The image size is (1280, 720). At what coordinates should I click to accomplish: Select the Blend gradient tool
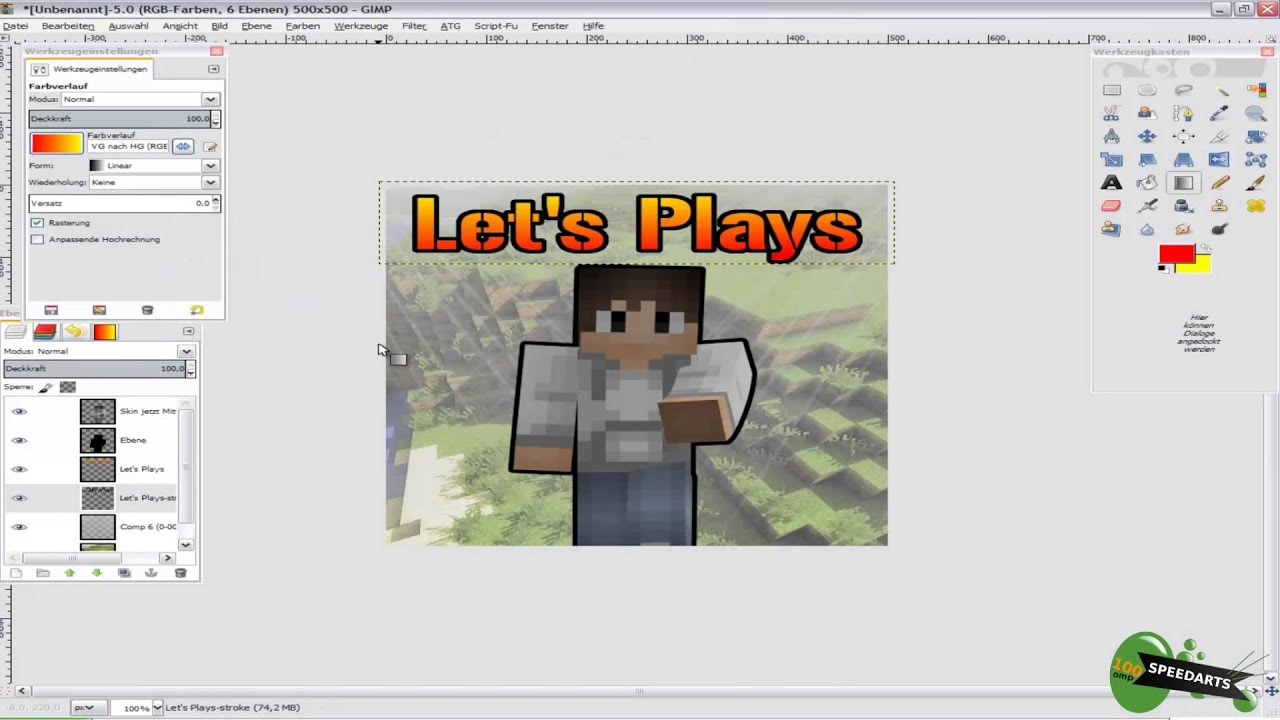[x=1183, y=183]
